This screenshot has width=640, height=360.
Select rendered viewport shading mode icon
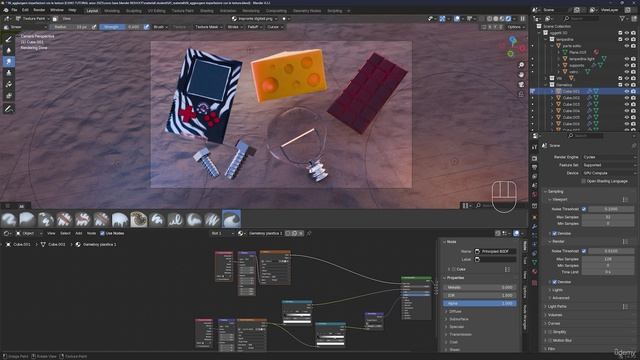tap(509, 19)
